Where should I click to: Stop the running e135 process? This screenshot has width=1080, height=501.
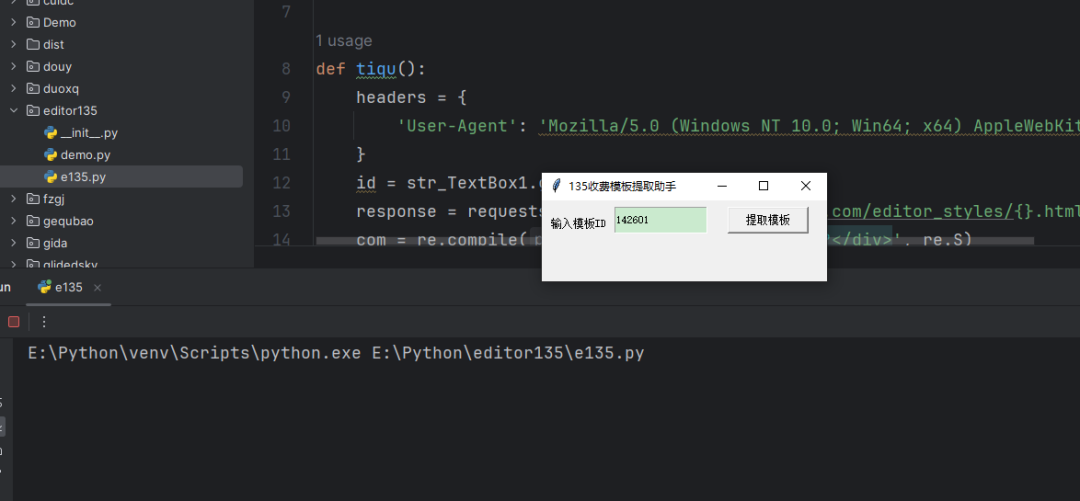[14, 322]
